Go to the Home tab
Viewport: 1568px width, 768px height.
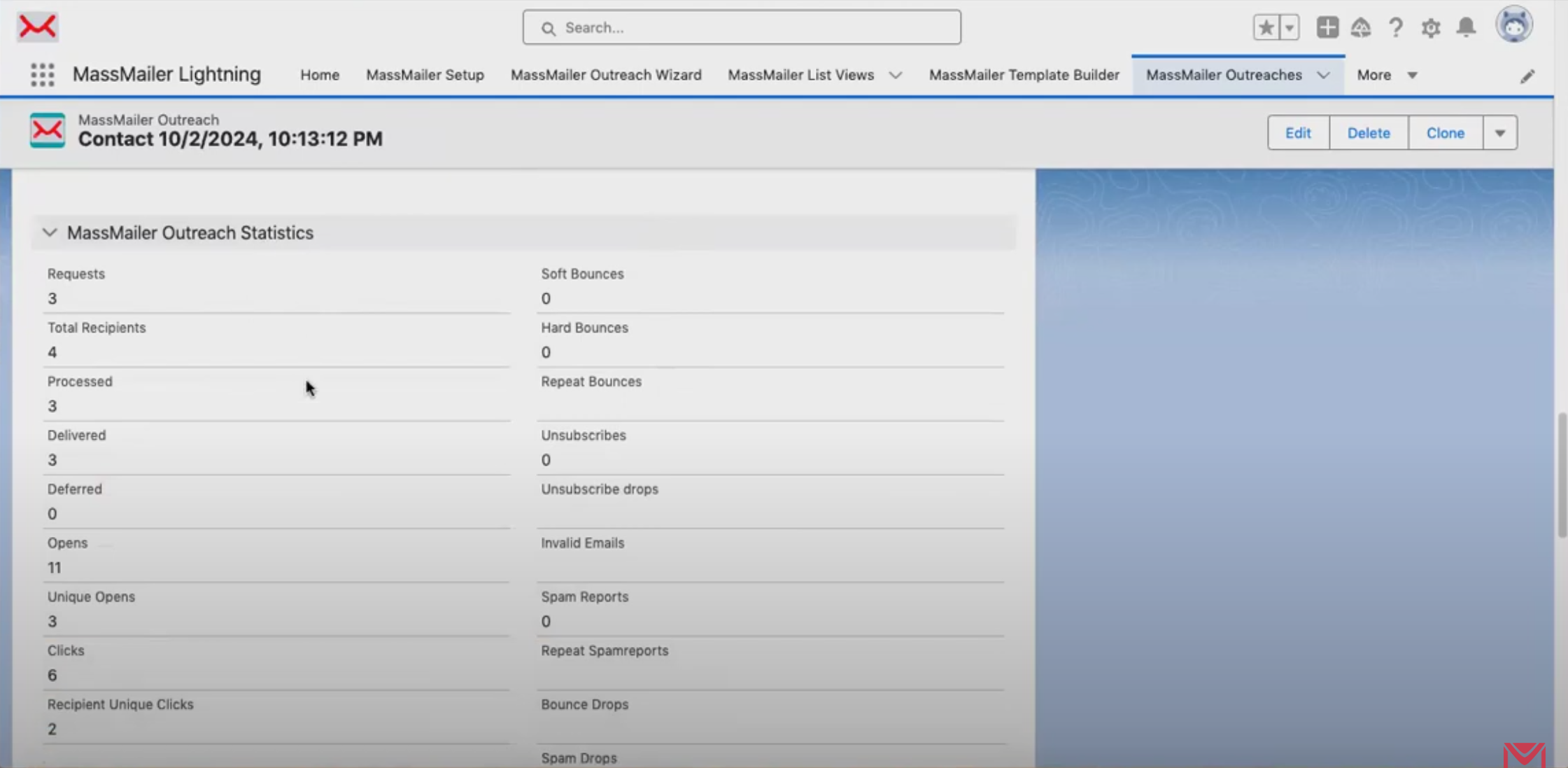pos(320,75)
